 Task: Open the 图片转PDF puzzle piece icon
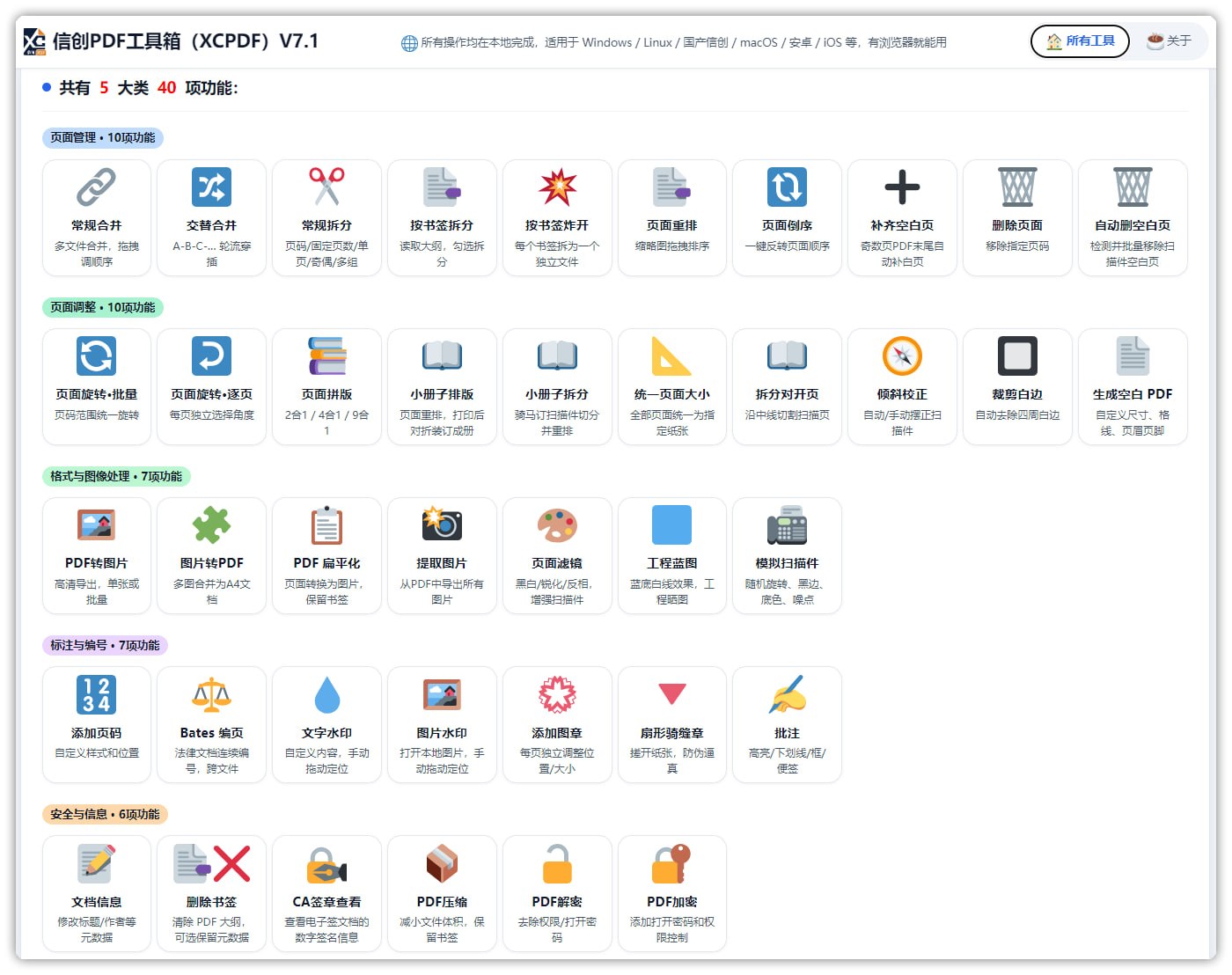[x=212, y=525]
